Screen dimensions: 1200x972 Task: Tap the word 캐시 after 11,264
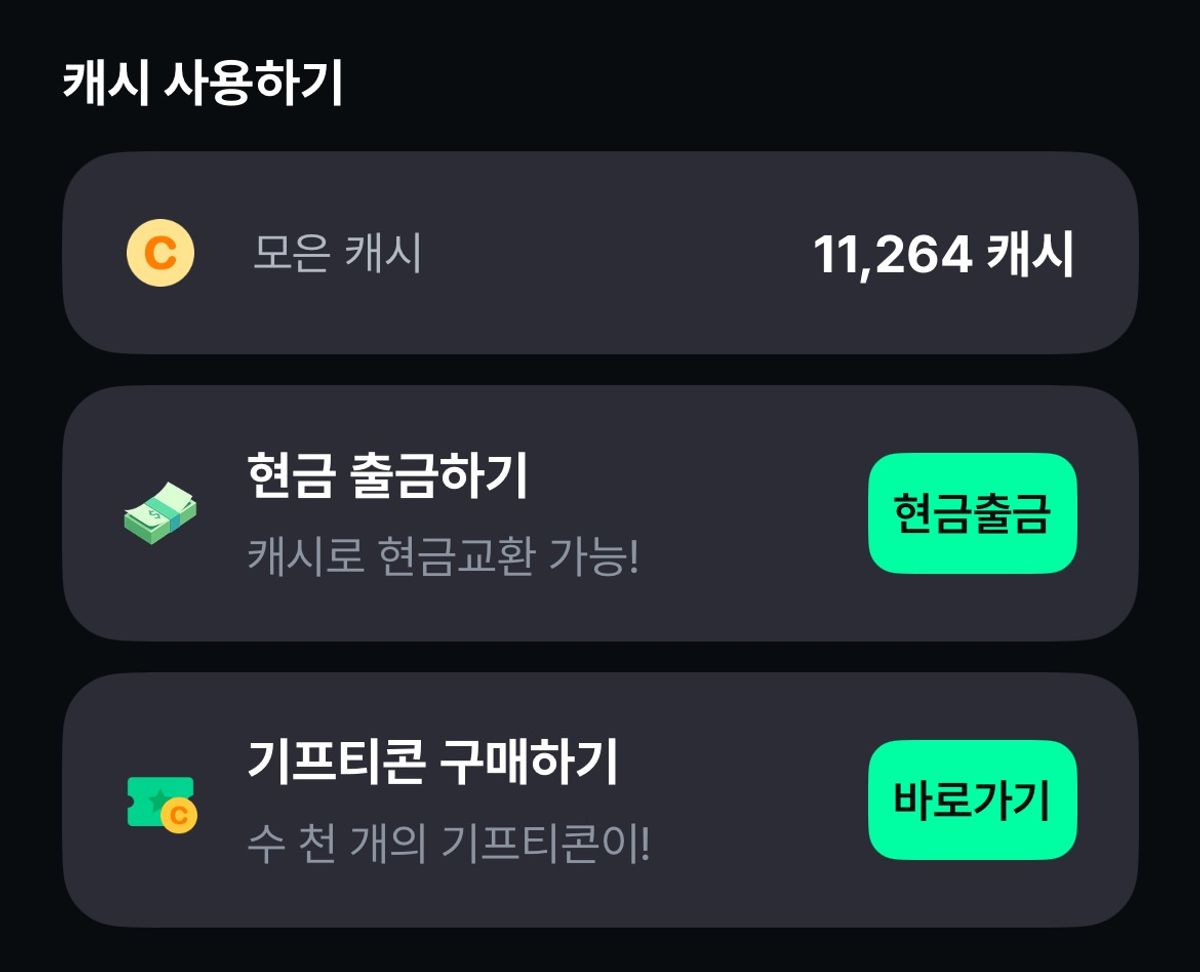1030,254
